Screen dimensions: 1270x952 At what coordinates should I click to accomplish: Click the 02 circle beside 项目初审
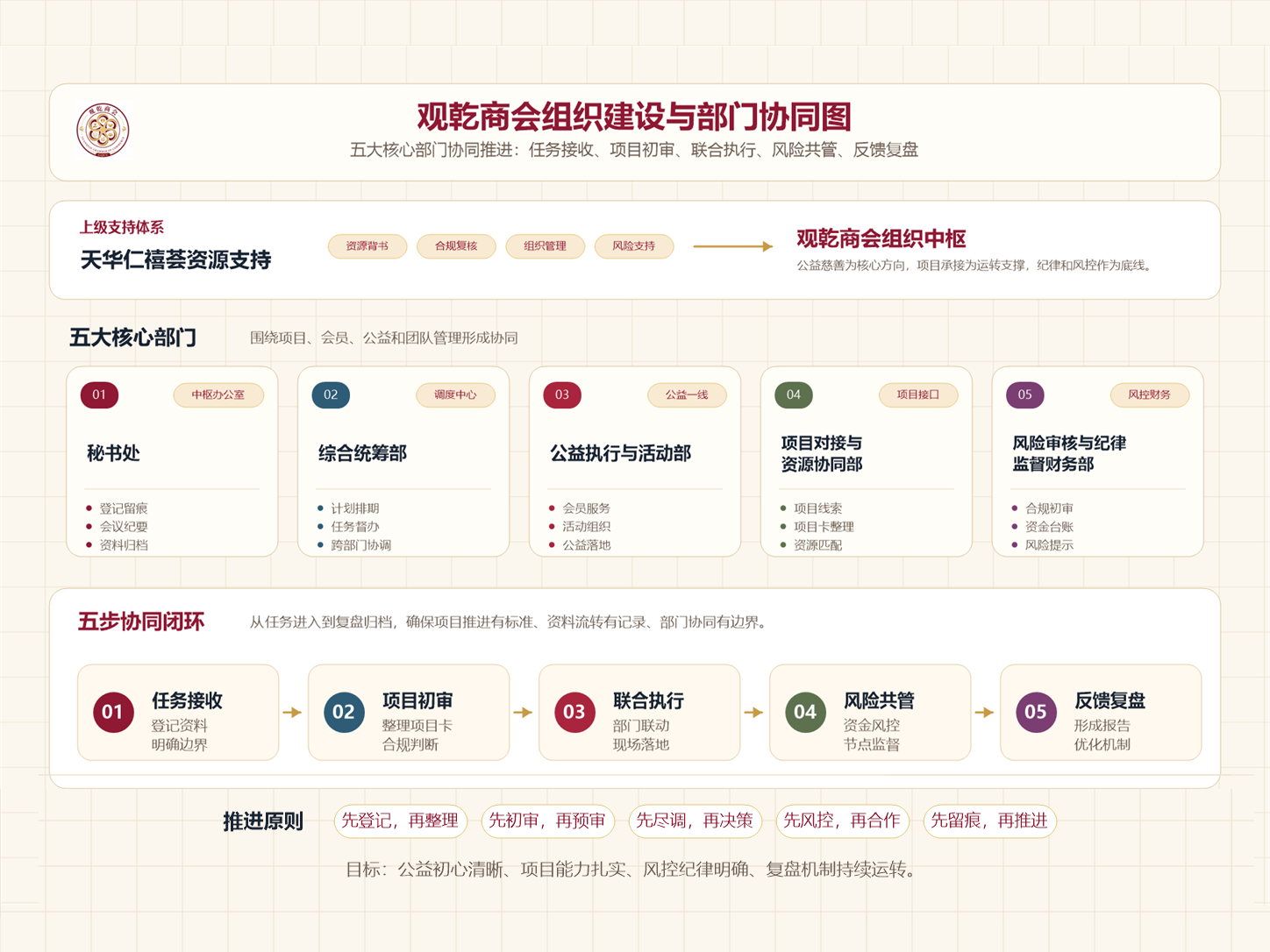pos(344,712)
